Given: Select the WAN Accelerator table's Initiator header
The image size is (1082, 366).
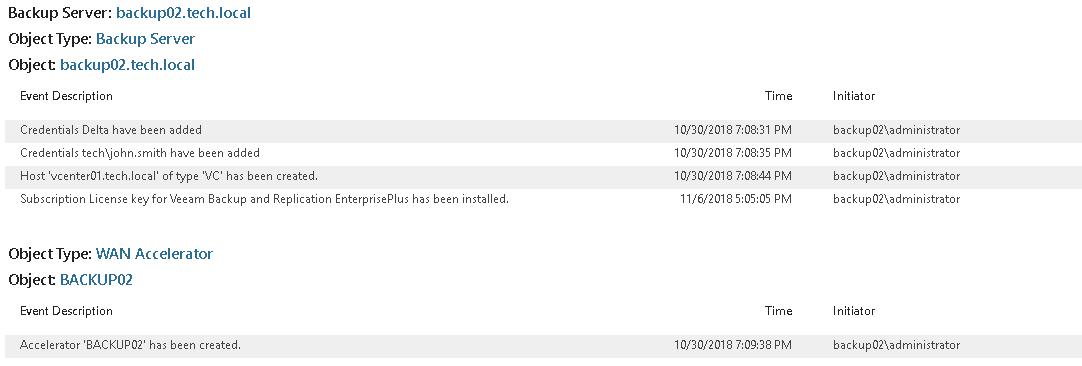Looking at the screenshot, I should click(854, 311).
